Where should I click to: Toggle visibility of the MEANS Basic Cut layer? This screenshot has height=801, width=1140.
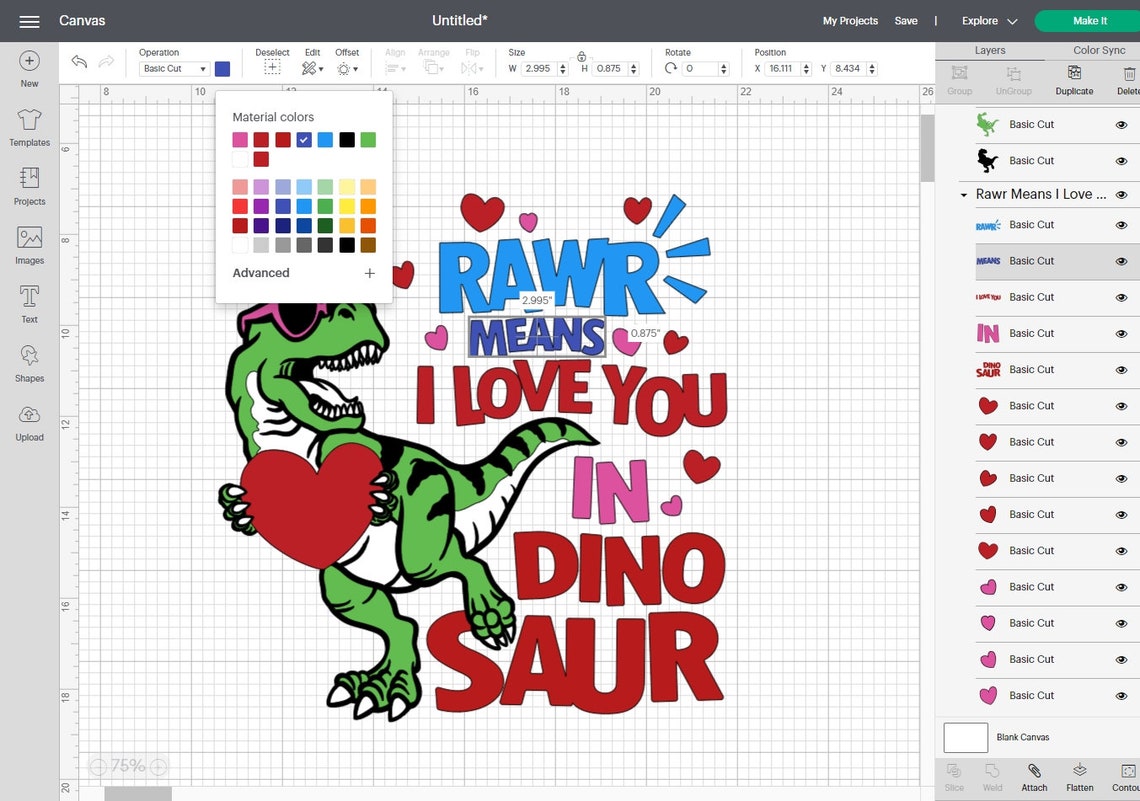[1122, 260]
